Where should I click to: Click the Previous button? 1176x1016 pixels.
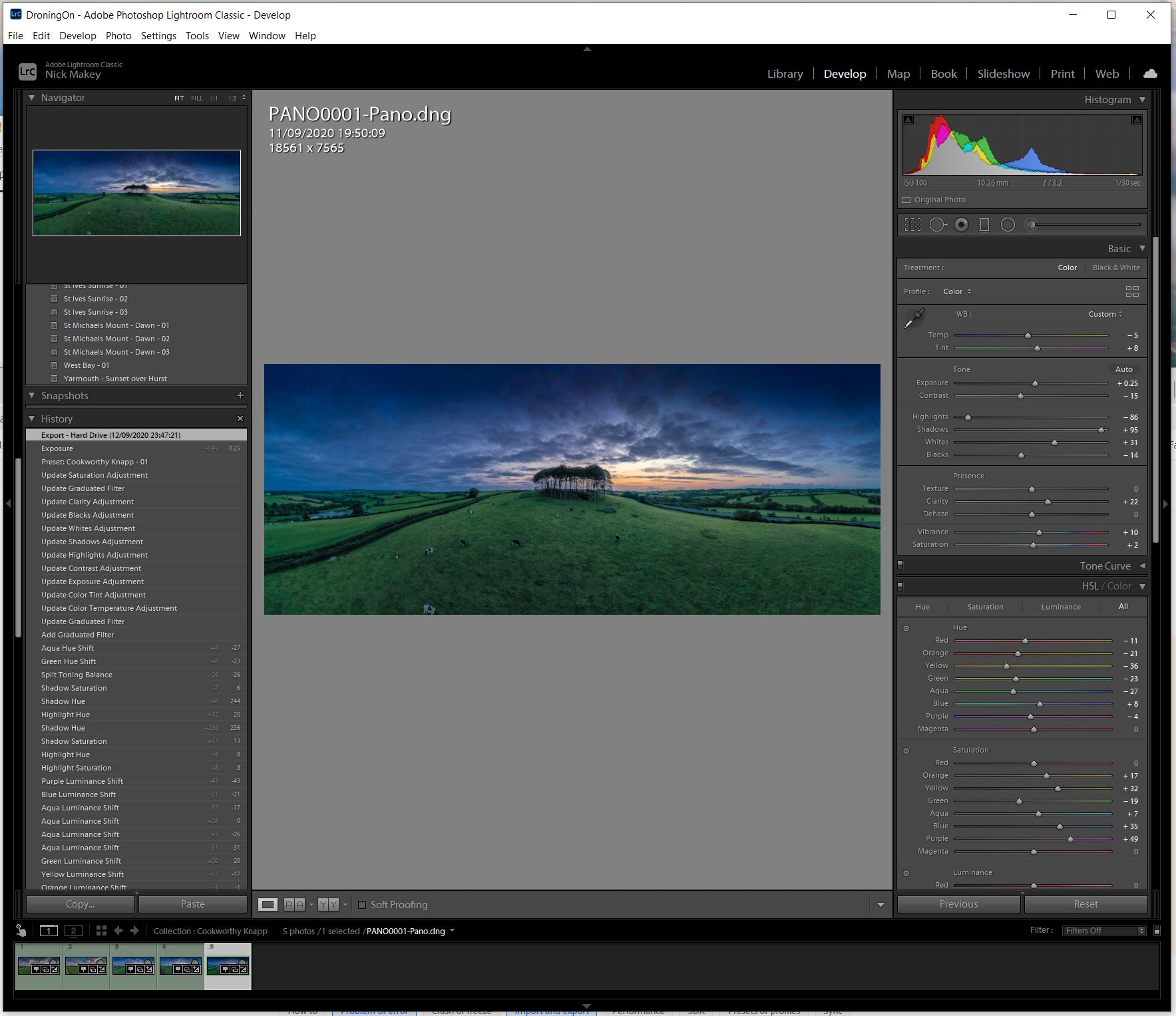click(958, 904)
